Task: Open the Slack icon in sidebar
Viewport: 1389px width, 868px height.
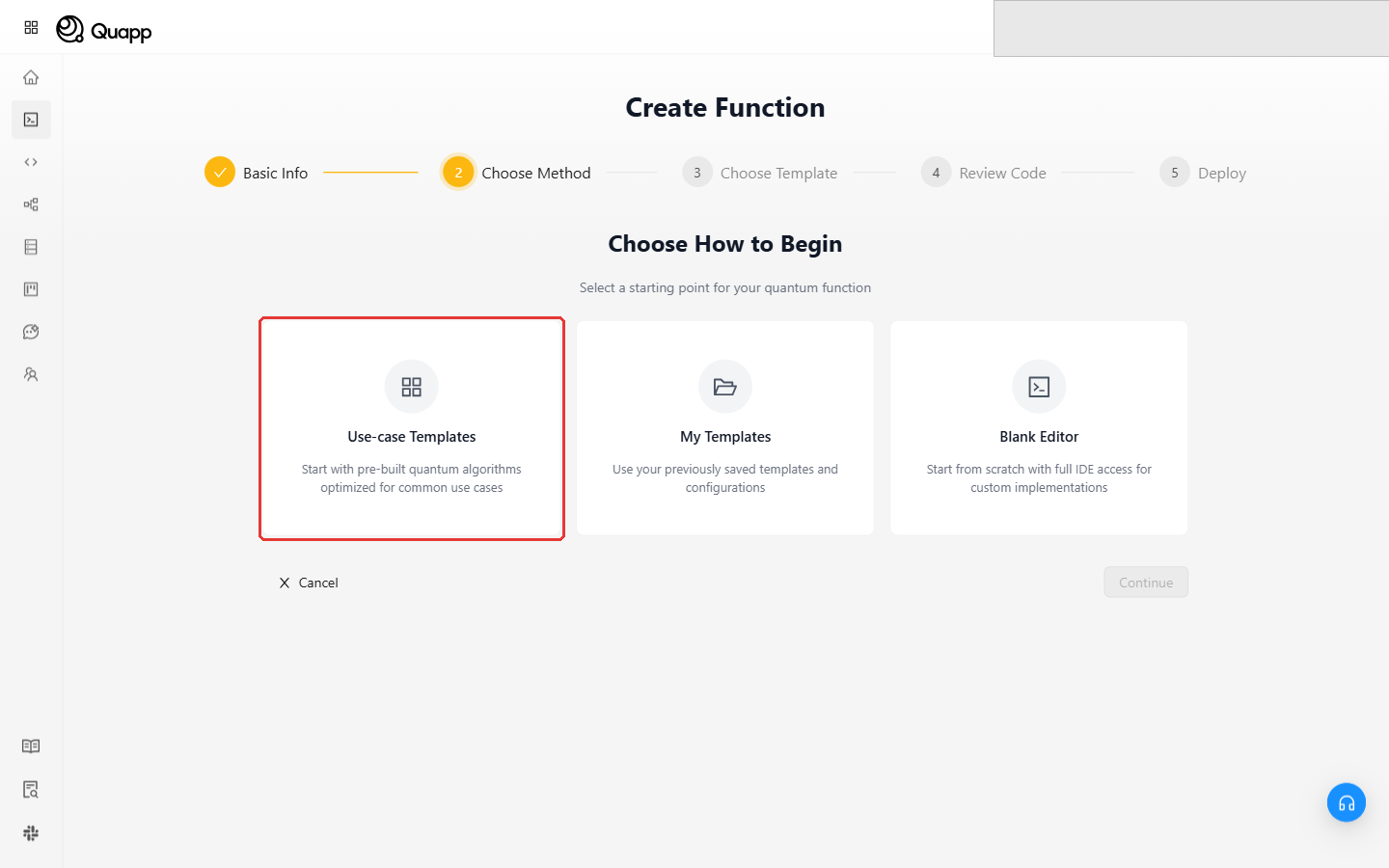Action: click(x=31, y=833)
